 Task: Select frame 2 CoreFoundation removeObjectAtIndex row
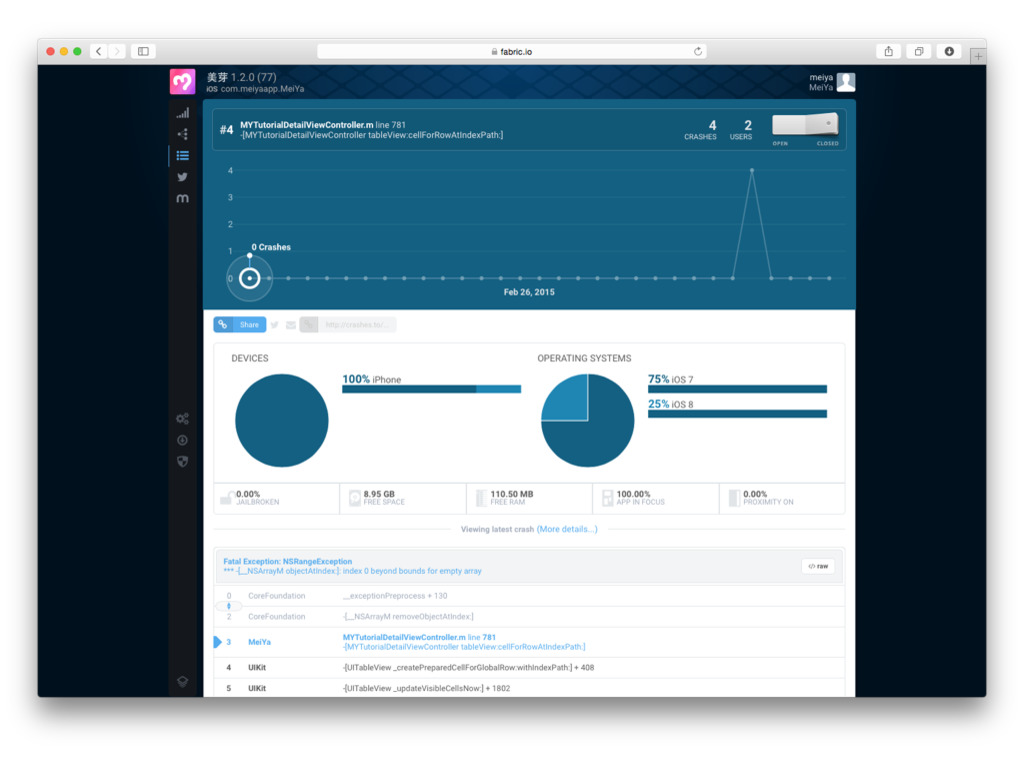[x=529, y=616]
